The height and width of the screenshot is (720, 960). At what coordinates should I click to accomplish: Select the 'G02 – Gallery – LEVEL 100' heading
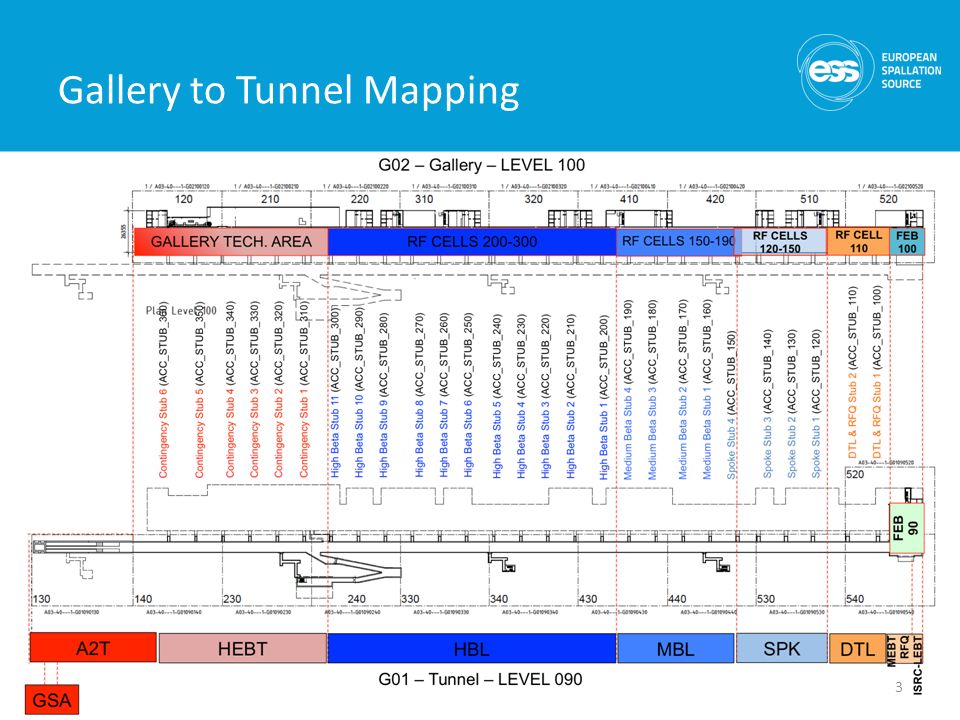481,165
